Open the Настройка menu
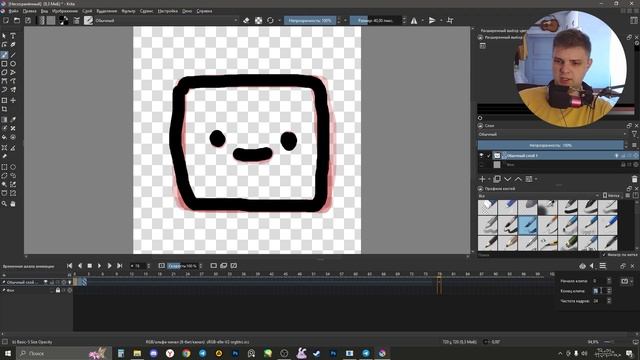Image resolution: width=640 pixels, height=360 pixels. point(168,11)
